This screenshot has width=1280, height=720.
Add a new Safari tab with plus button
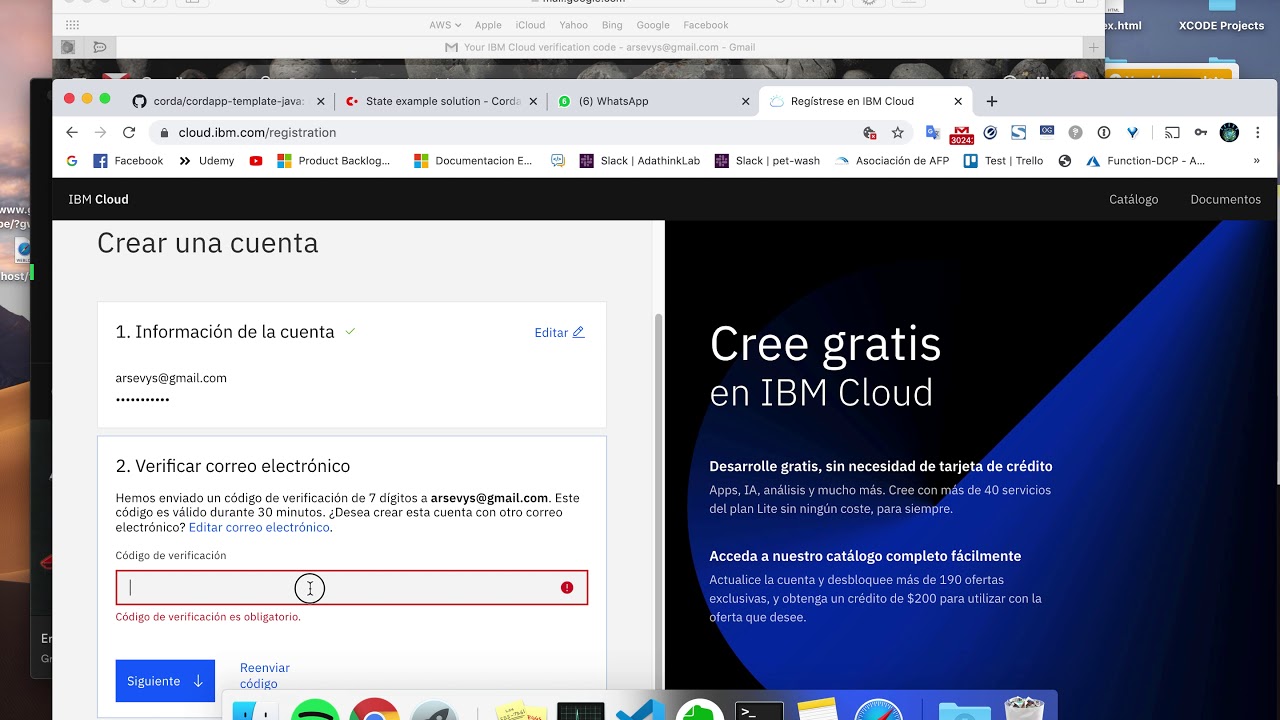(1094, 47)
